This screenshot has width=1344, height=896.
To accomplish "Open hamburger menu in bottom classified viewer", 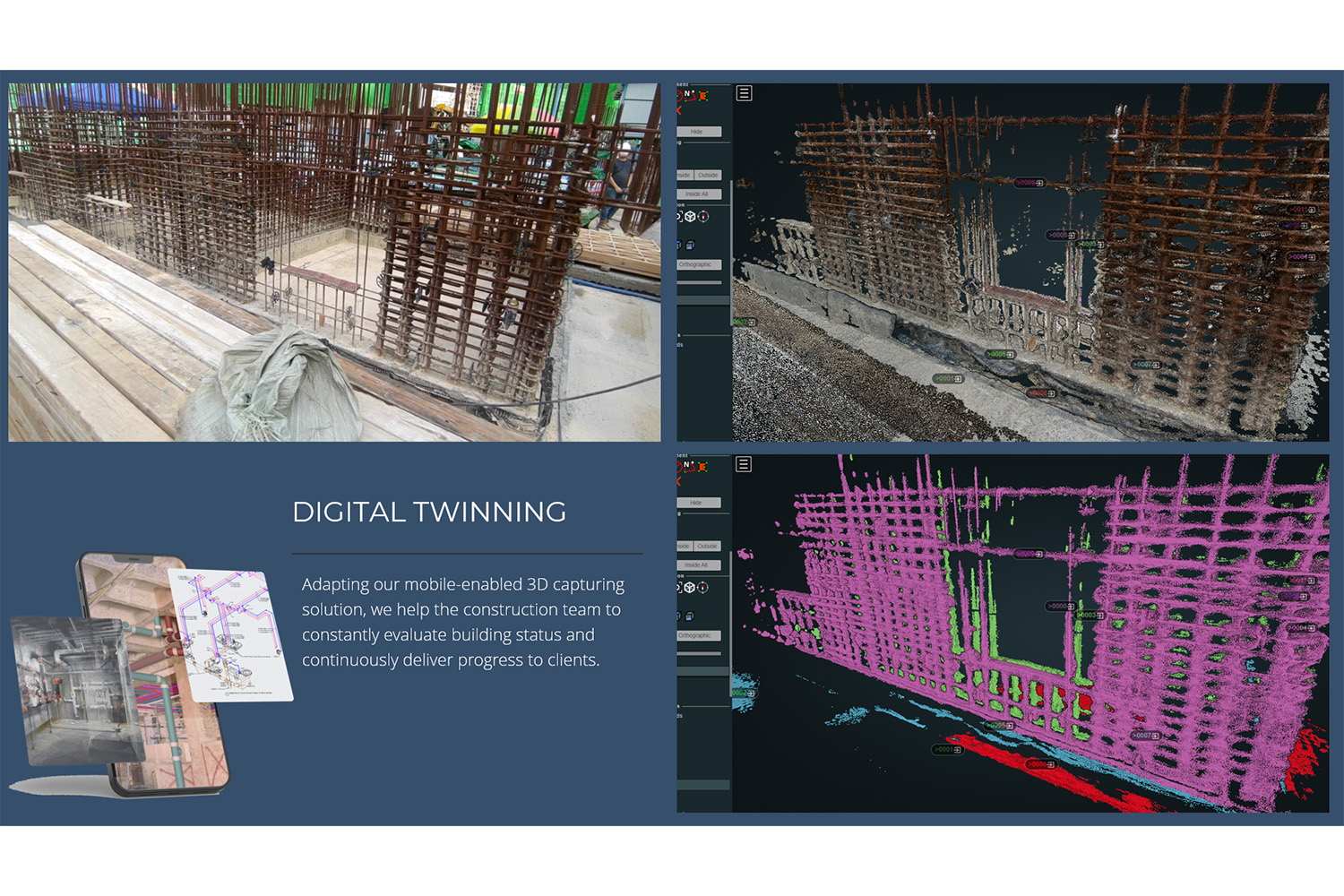I will click(744, 464).
